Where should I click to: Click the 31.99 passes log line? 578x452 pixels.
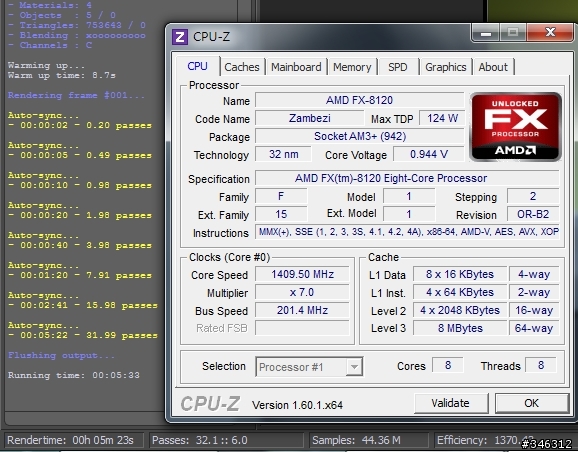pos(83,335)
